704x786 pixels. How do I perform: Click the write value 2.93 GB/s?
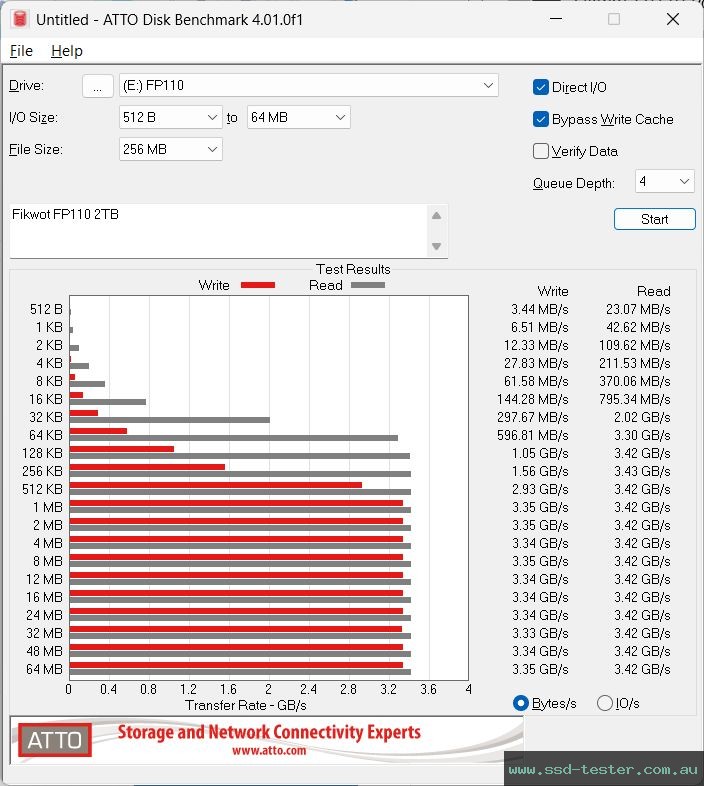(x=540, y=489)
